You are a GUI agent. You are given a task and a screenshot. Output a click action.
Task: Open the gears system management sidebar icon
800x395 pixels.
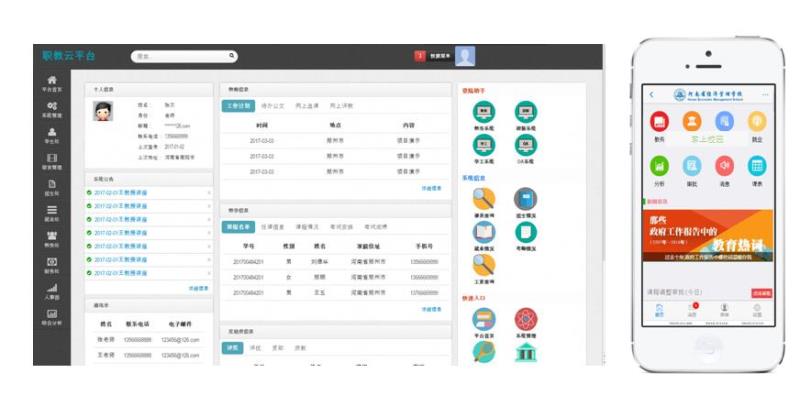click(52, 106)
